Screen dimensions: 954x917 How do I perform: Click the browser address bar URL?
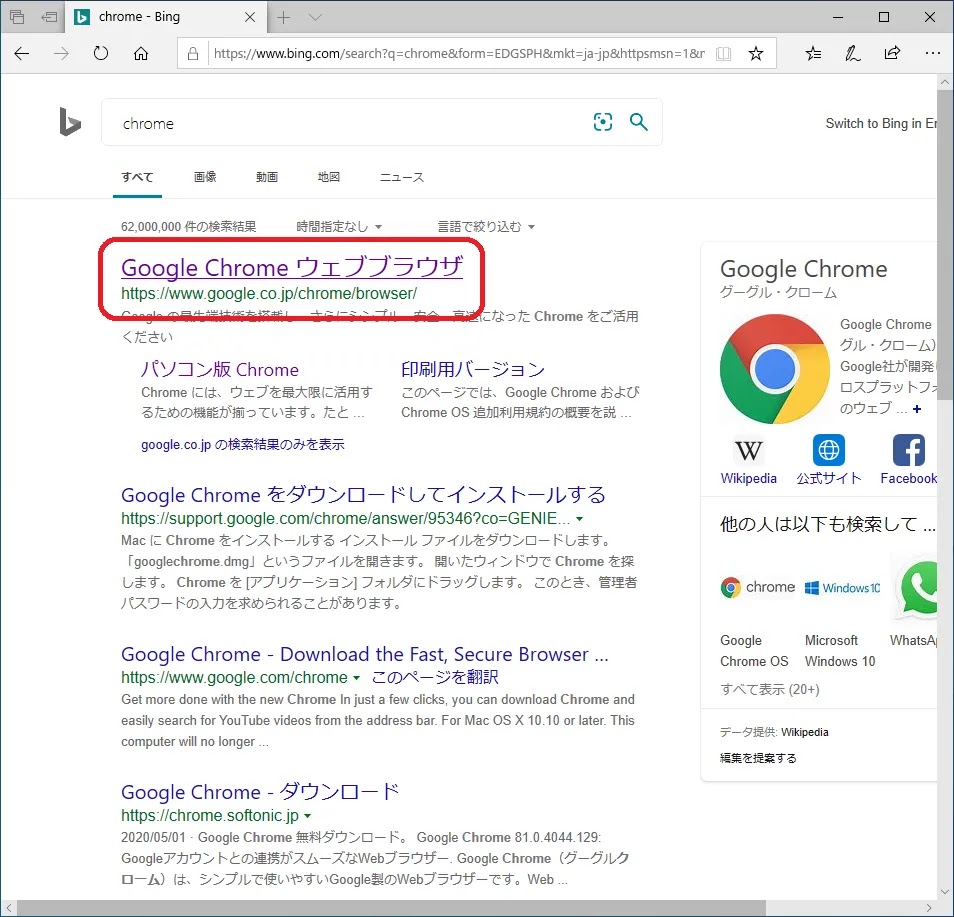pos(459,54)
